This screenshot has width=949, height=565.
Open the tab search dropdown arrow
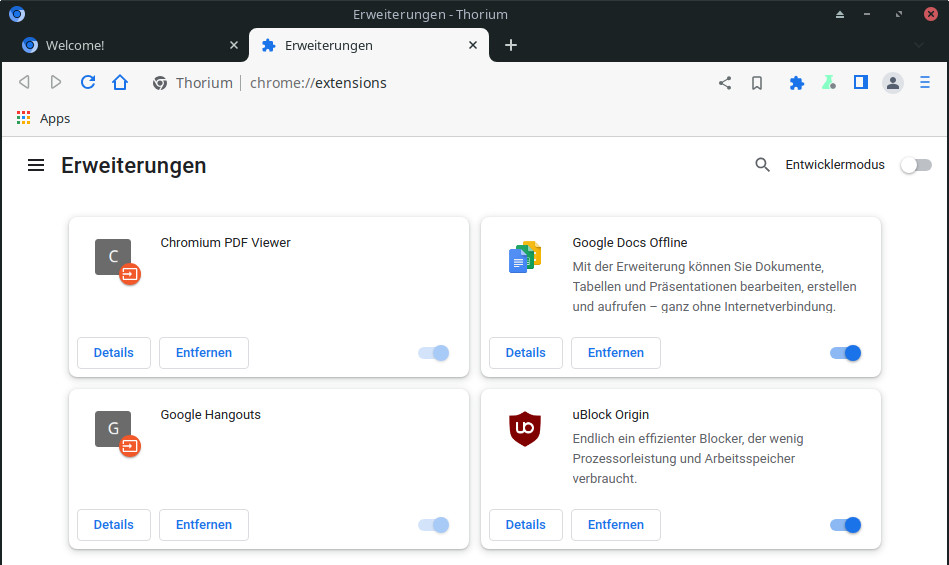(x=919, y=45)
